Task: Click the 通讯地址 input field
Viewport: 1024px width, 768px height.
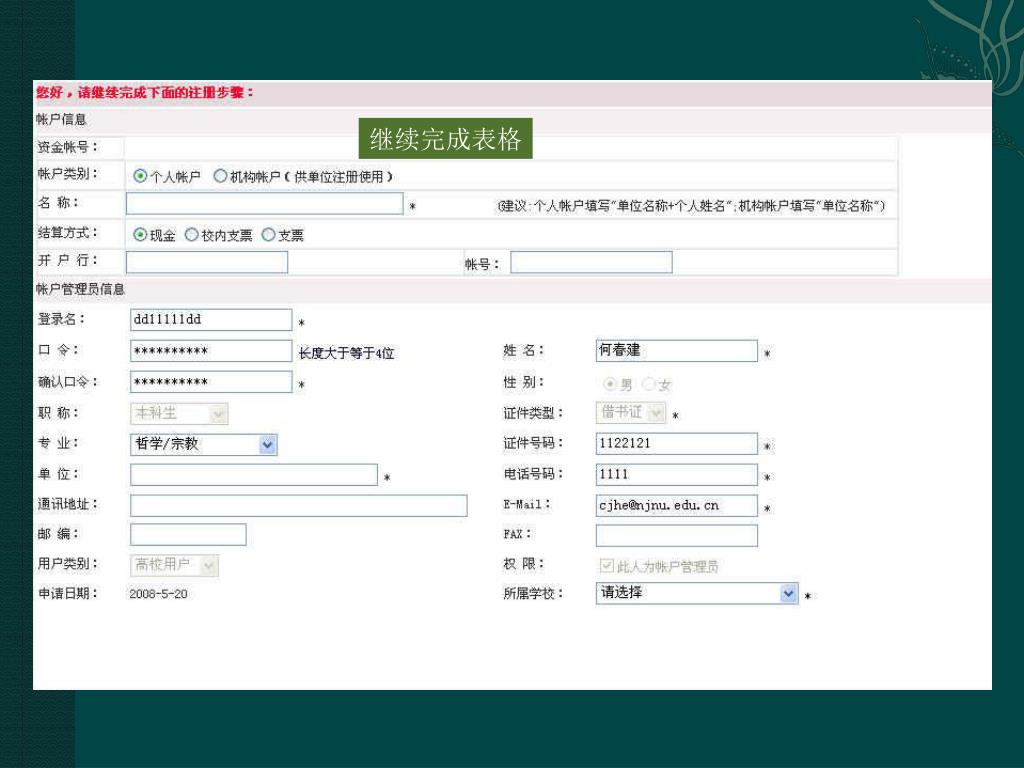Action: coord(299,505)
